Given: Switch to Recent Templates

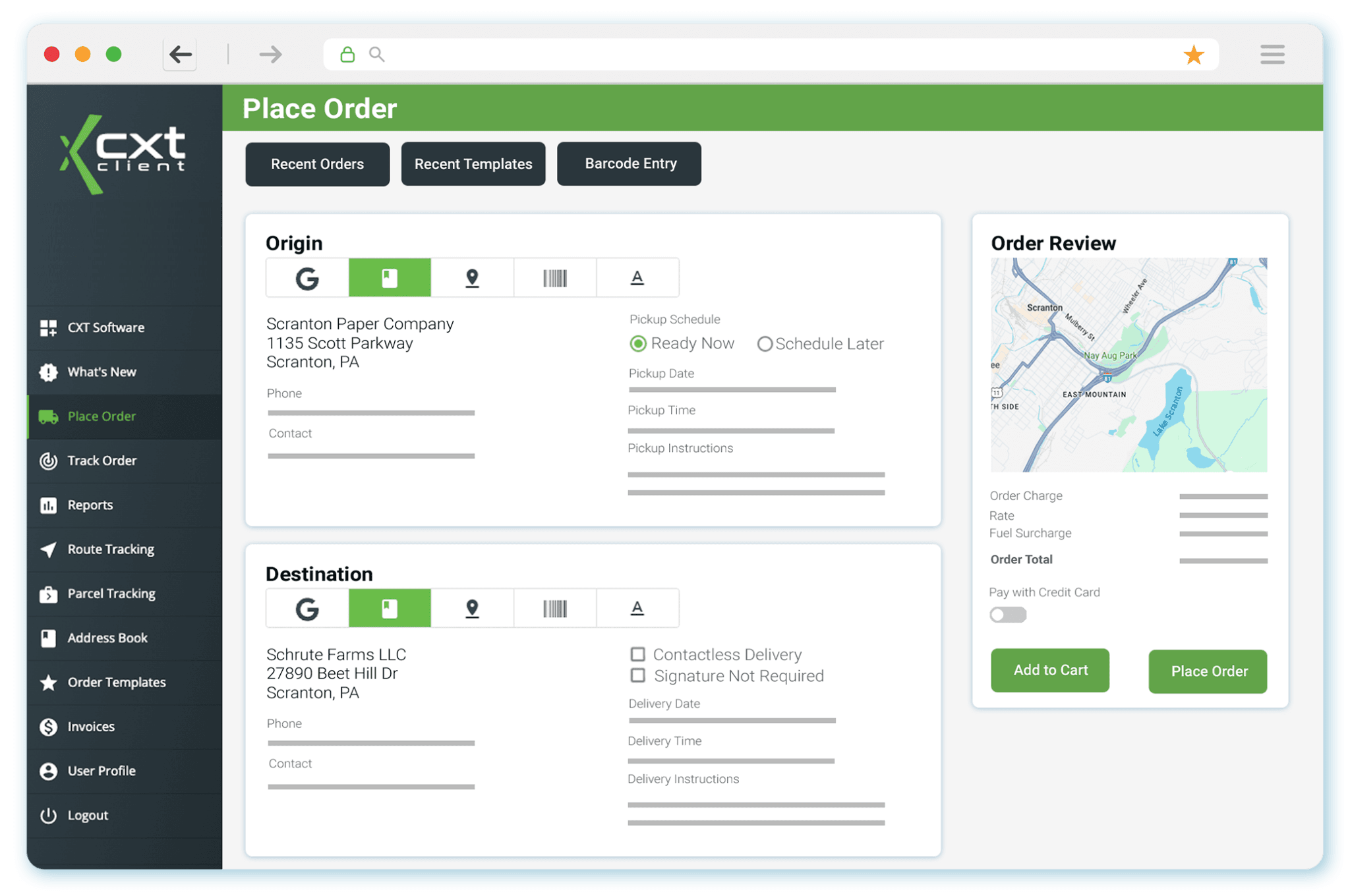Looking at the screenshot, I should click(473, 163).
